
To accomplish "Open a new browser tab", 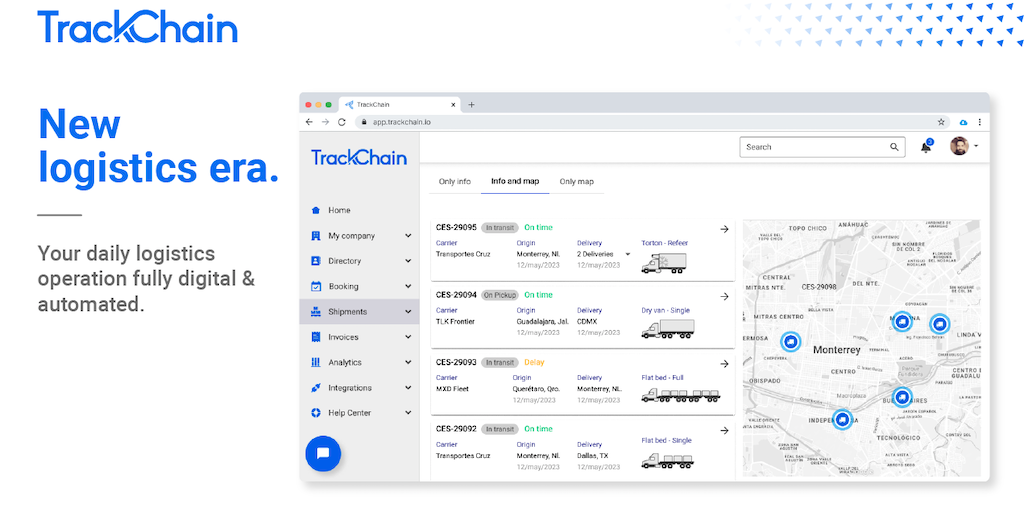I will coord(472,104).
